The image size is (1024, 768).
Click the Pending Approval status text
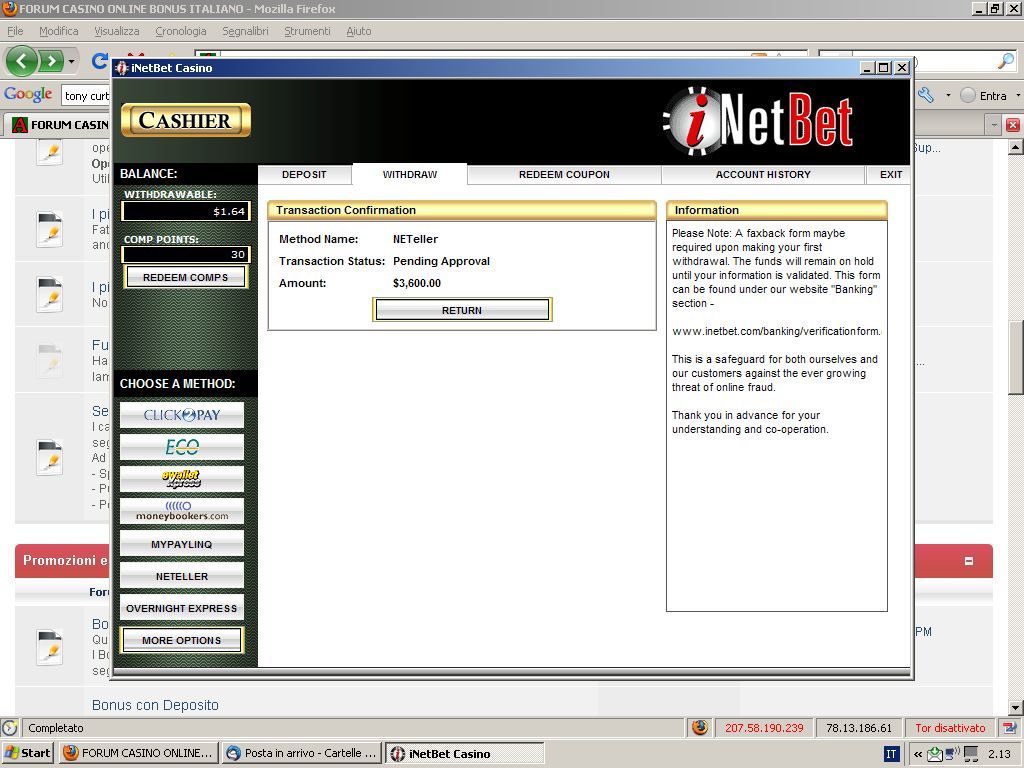pyautogui.click(x=441, y=261)
